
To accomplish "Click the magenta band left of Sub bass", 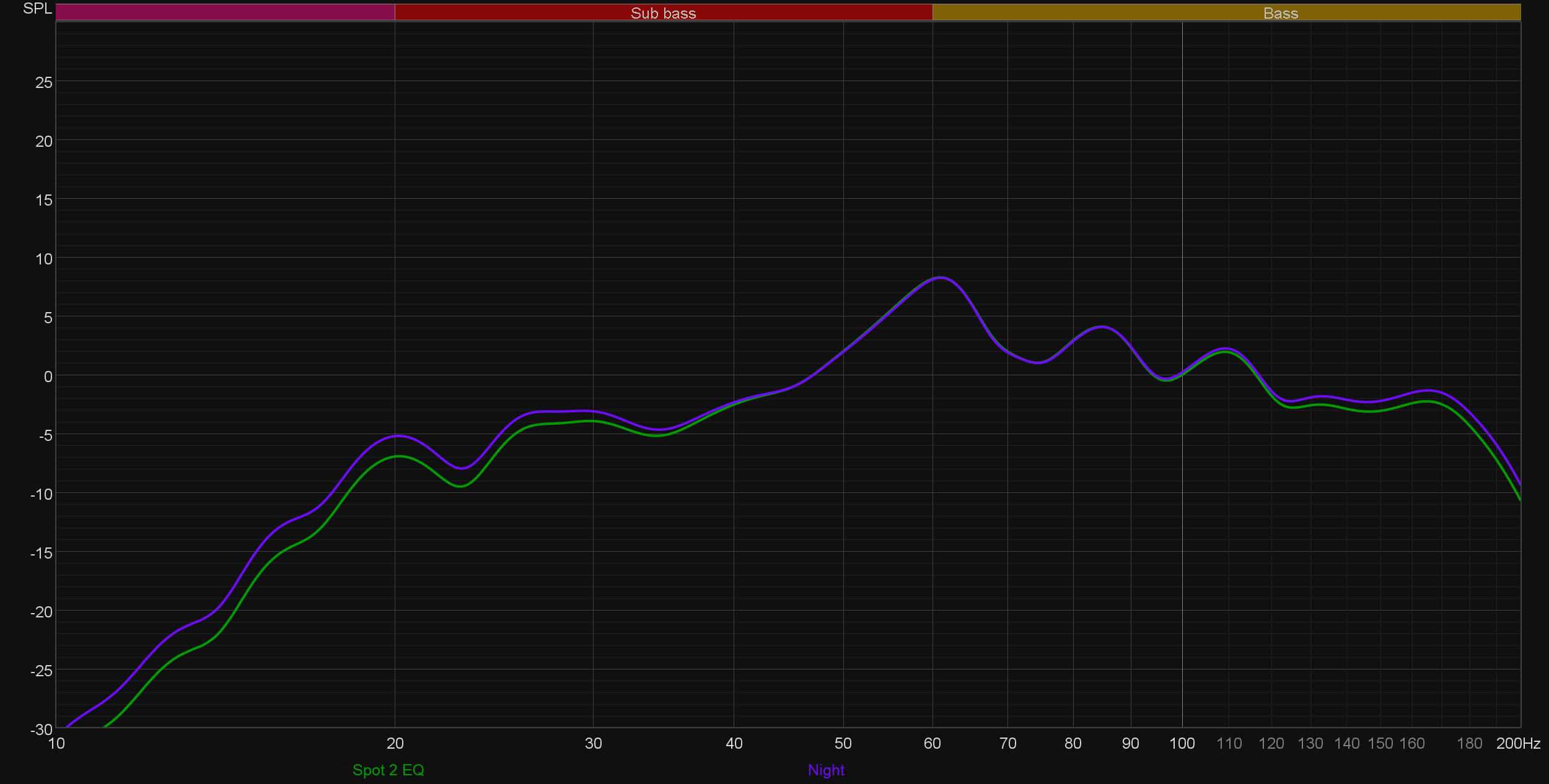I will tap(225, 12).
